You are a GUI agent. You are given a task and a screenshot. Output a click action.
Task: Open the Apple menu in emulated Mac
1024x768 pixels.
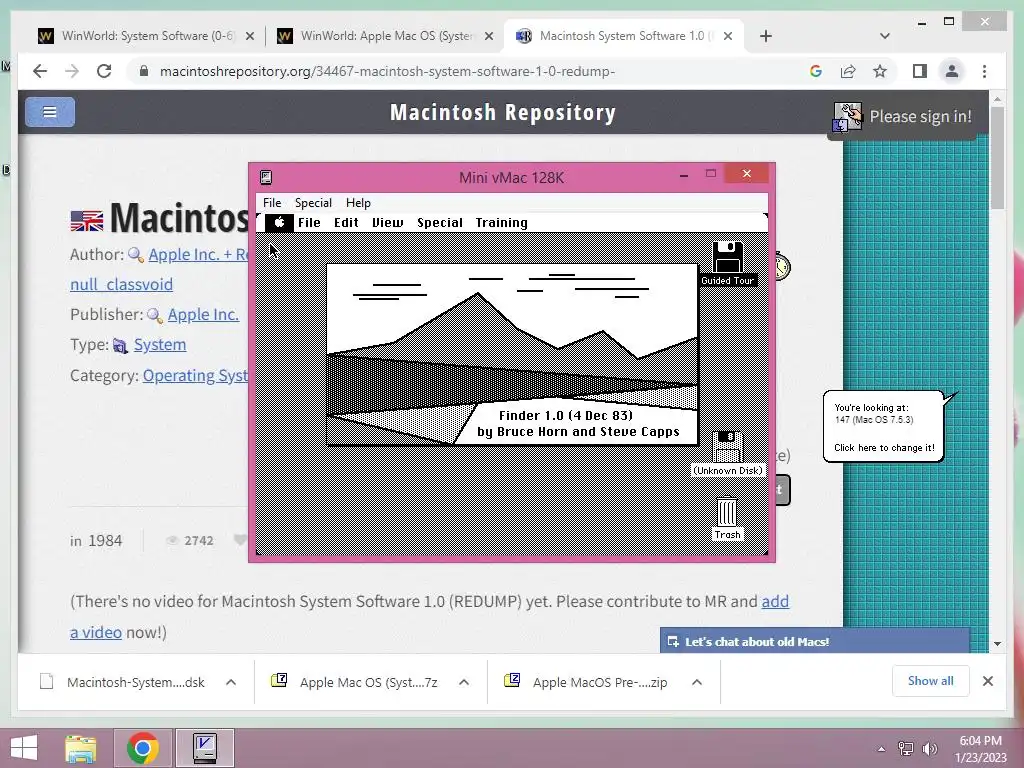pyautogui.click(x=279, y=223)
